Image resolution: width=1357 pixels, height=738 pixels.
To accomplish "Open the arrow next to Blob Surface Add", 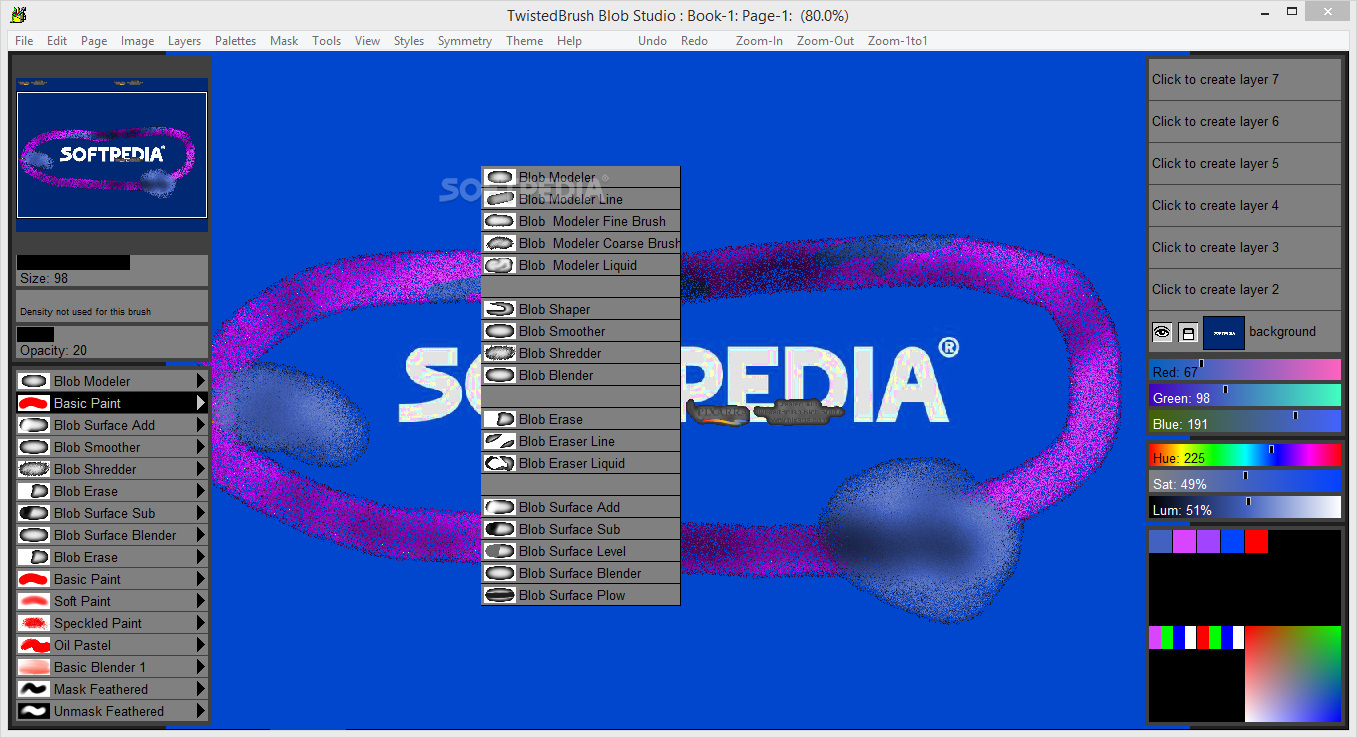I will 201,425.
